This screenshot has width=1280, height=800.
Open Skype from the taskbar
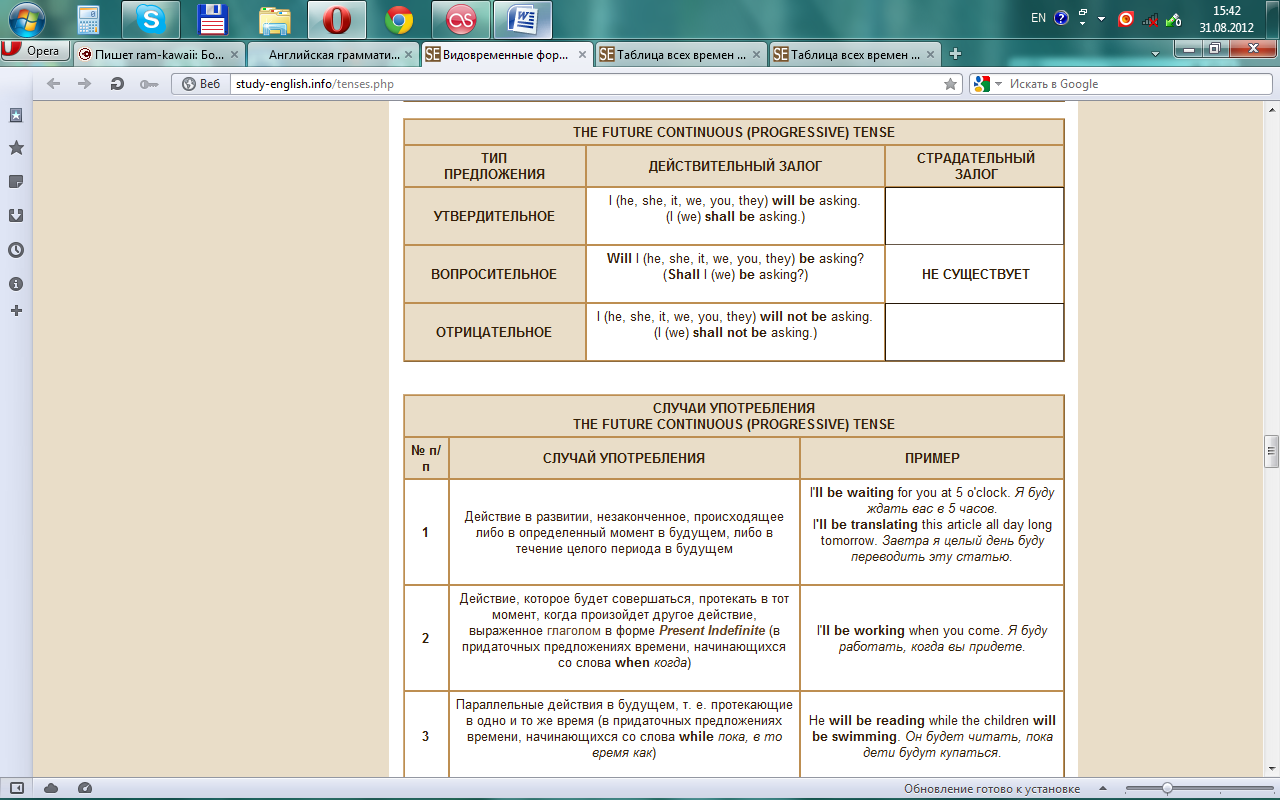point(151,19)
